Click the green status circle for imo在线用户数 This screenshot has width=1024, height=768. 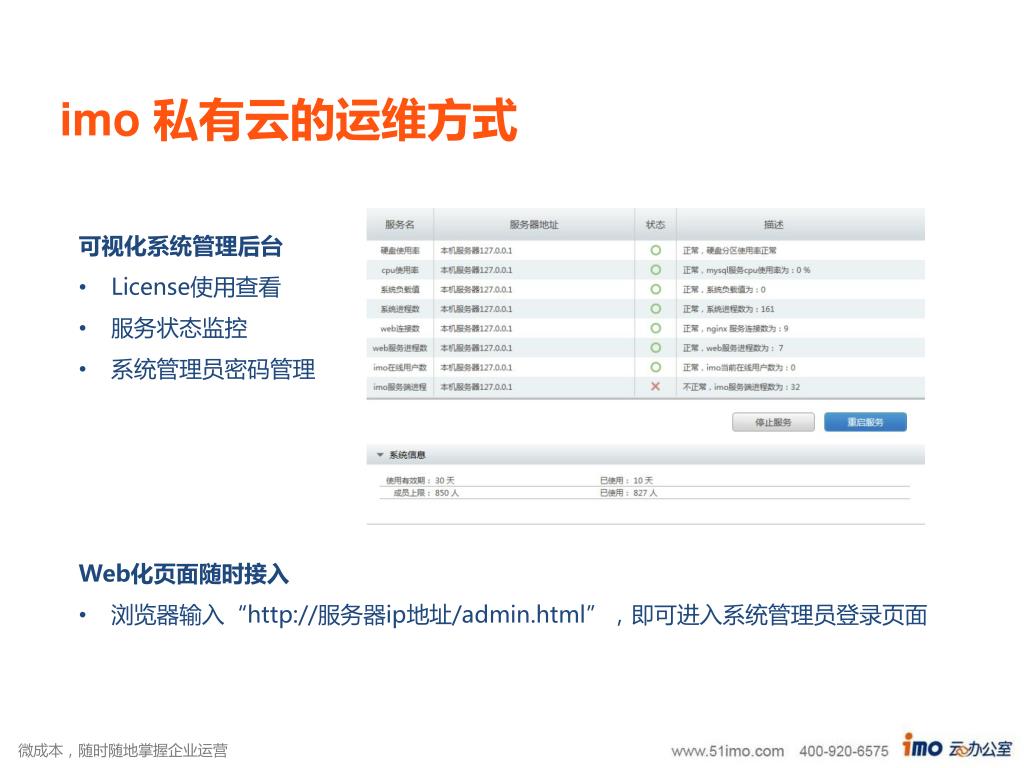click(x=655, y=367)
